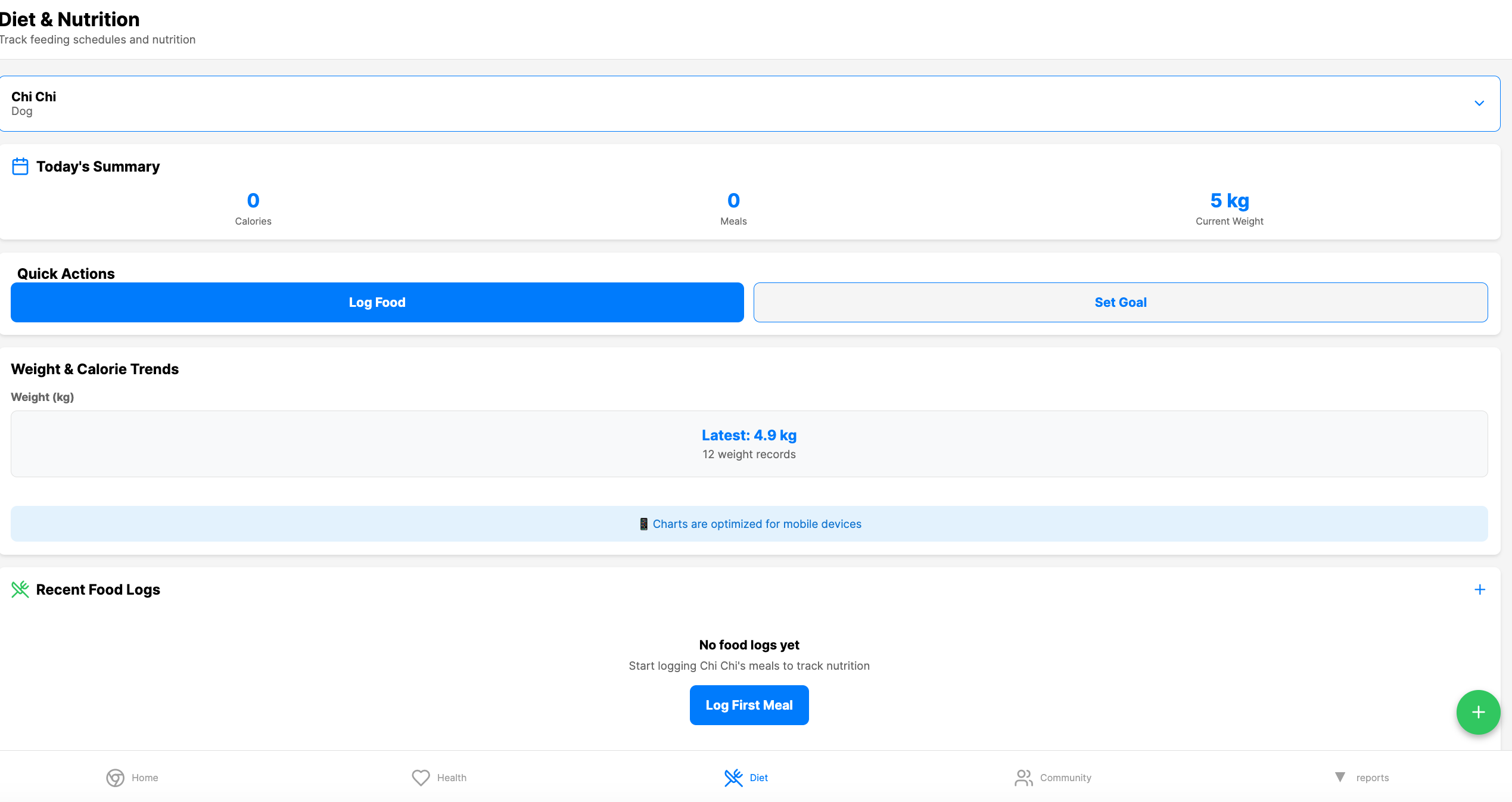Click the Diet fork-and-knife icon
1512x802 pixels.
coord(733,778)
